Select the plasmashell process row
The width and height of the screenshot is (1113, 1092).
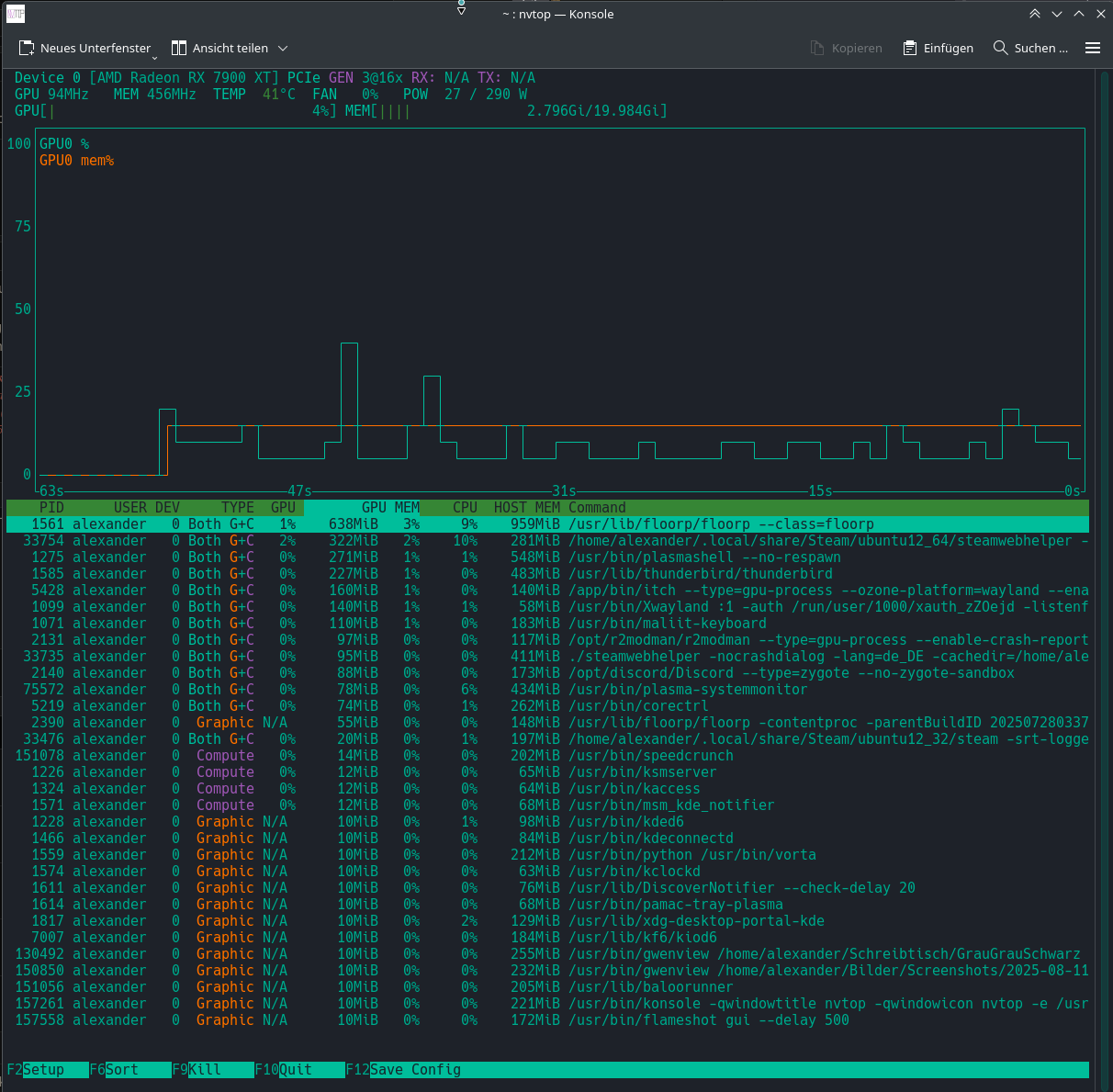click(547, 557)
